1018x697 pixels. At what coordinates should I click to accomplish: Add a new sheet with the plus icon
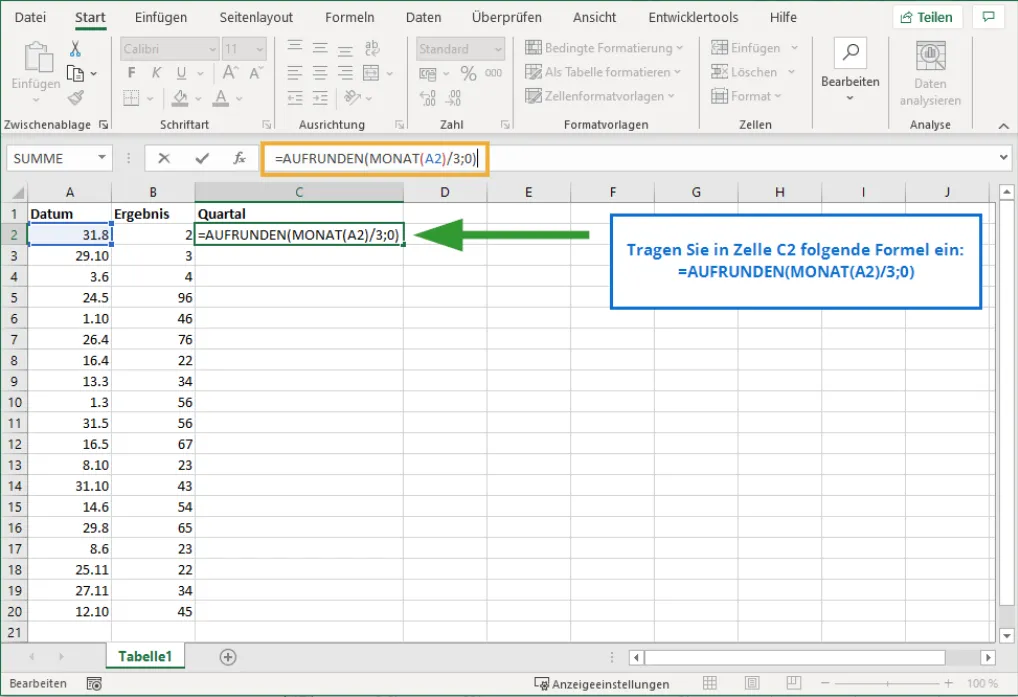228,657
